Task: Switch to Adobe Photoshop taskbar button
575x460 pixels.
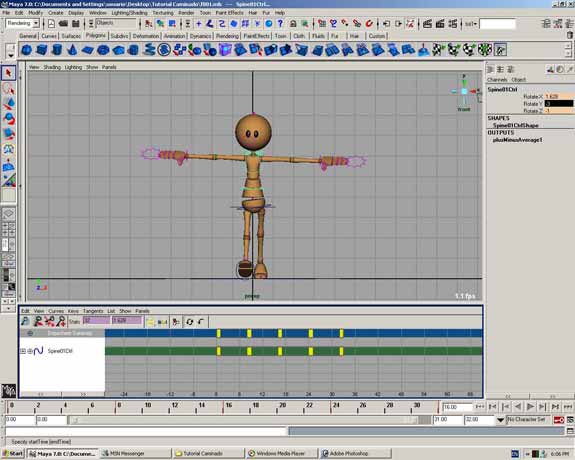Action: point(354,453)
